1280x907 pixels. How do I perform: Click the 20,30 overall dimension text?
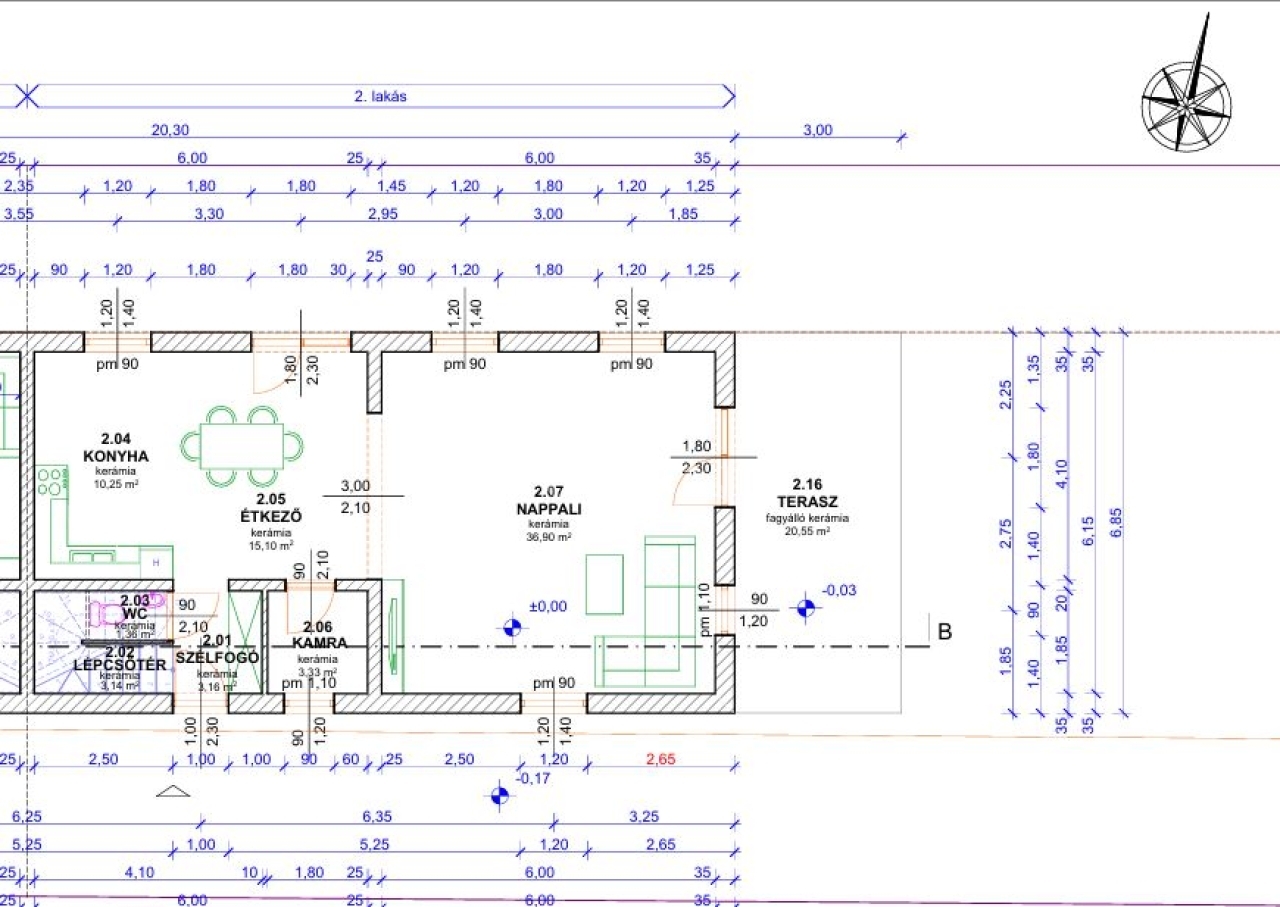pyautogui.click(x=170, y=130)
